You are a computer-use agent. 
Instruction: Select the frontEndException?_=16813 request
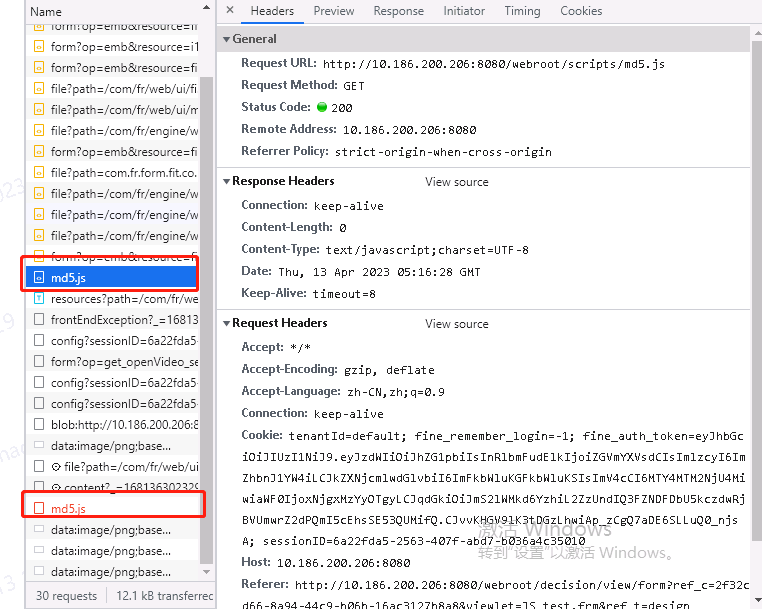113,319
